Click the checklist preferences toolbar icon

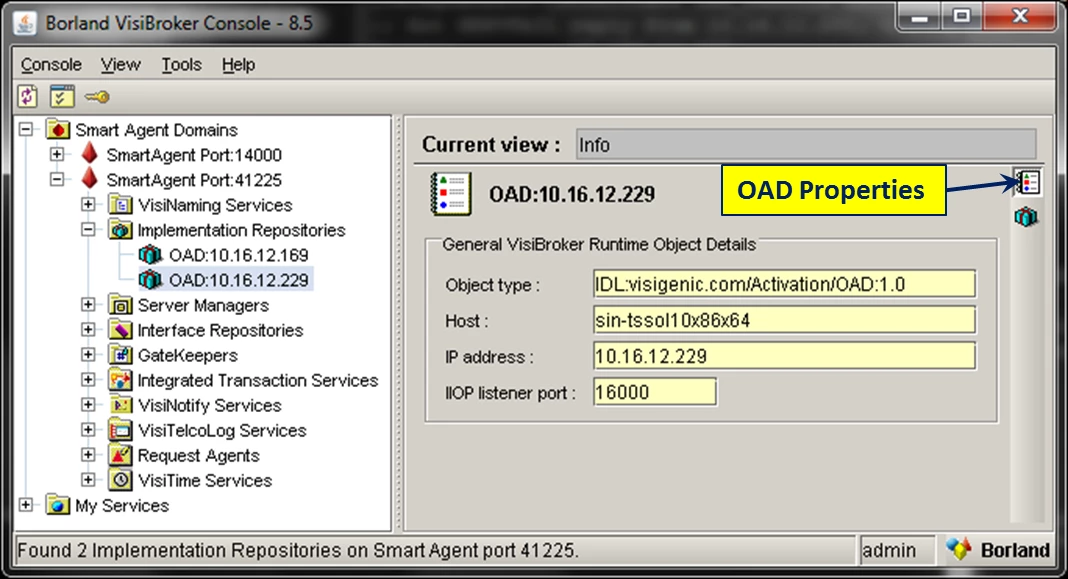click(62, 97)
